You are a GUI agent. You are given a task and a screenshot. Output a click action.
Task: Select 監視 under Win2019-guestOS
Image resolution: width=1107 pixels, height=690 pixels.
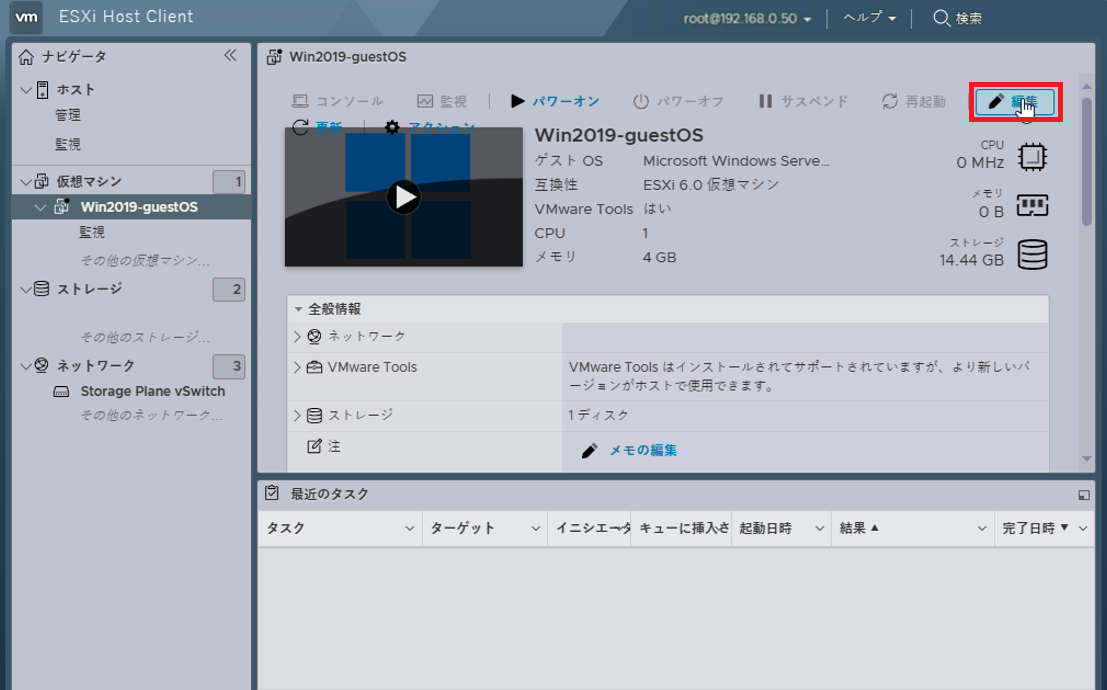92,232
